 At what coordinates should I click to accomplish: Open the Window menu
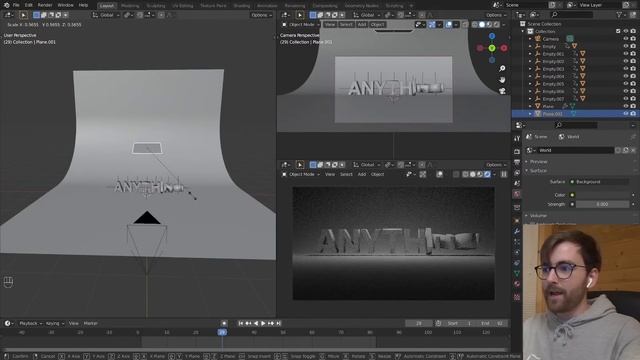[65, 5]
